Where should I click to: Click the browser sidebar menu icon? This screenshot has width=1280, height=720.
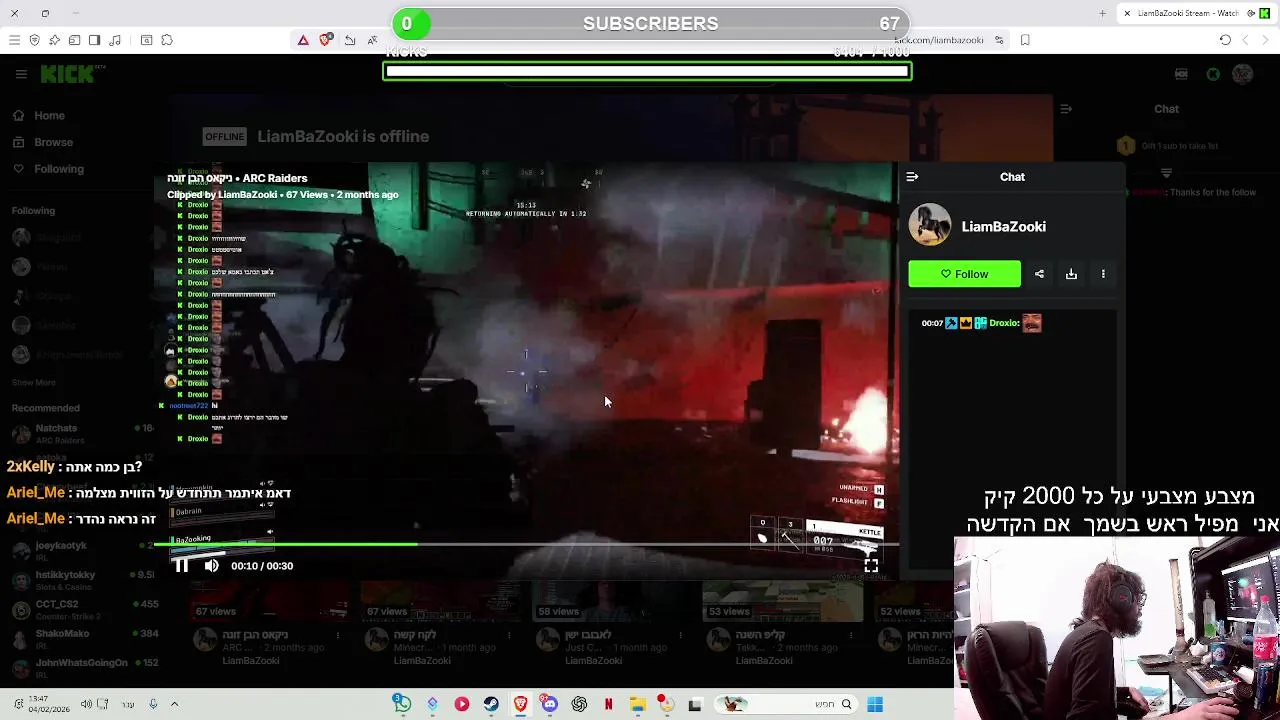[14, 40]
